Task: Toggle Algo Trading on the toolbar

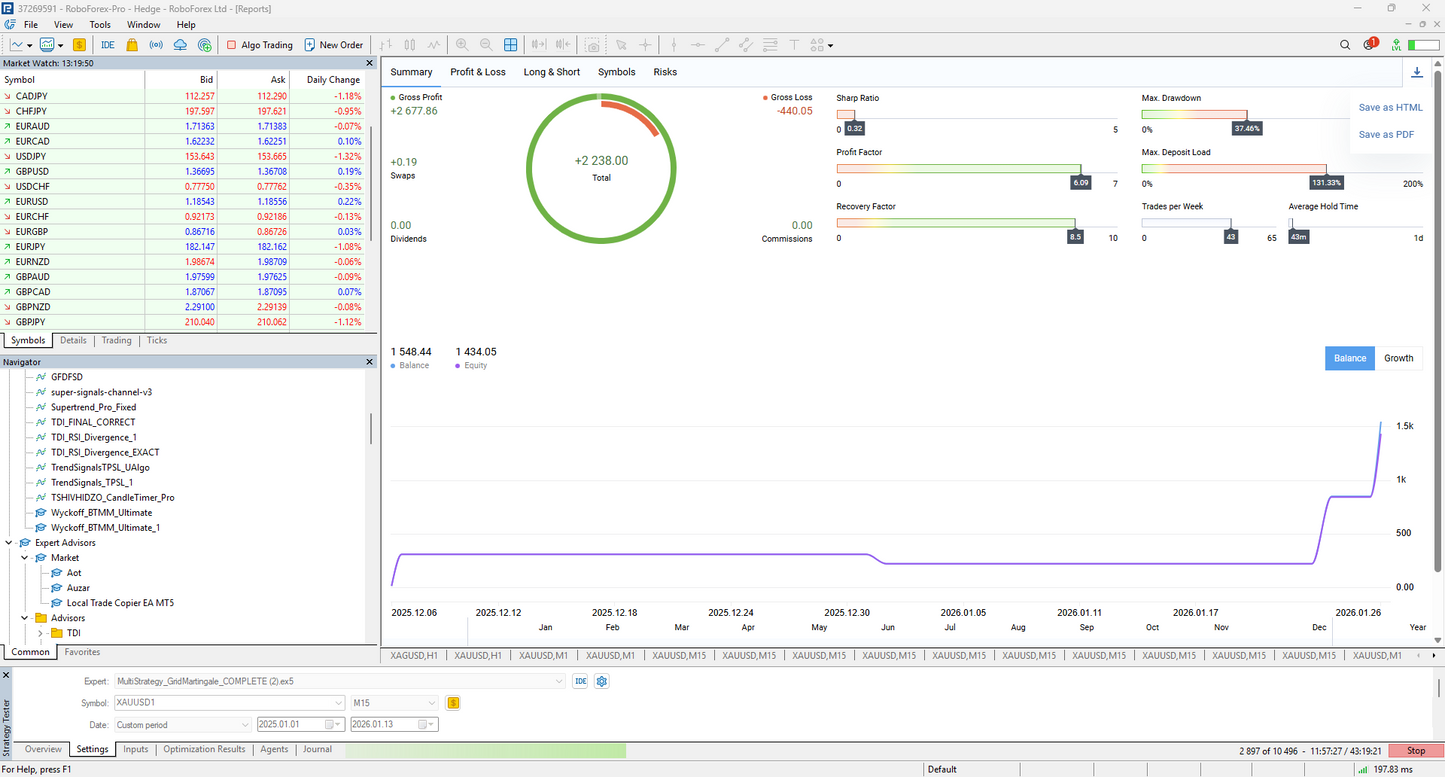Action: (x=260, y=44)
